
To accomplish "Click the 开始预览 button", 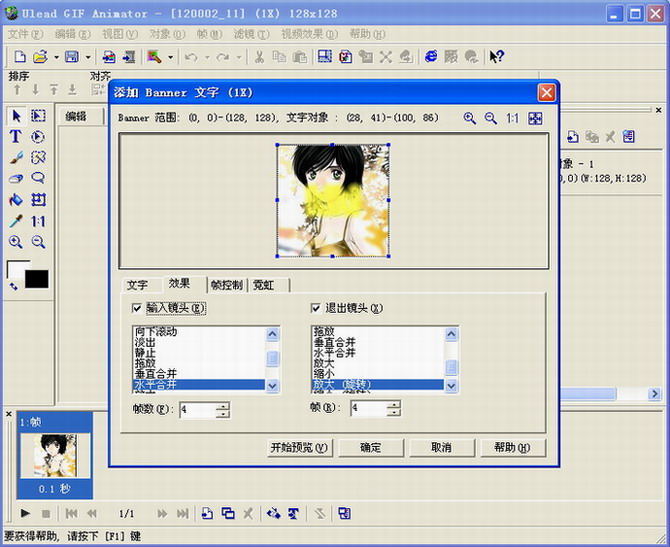I will (299, 448).
